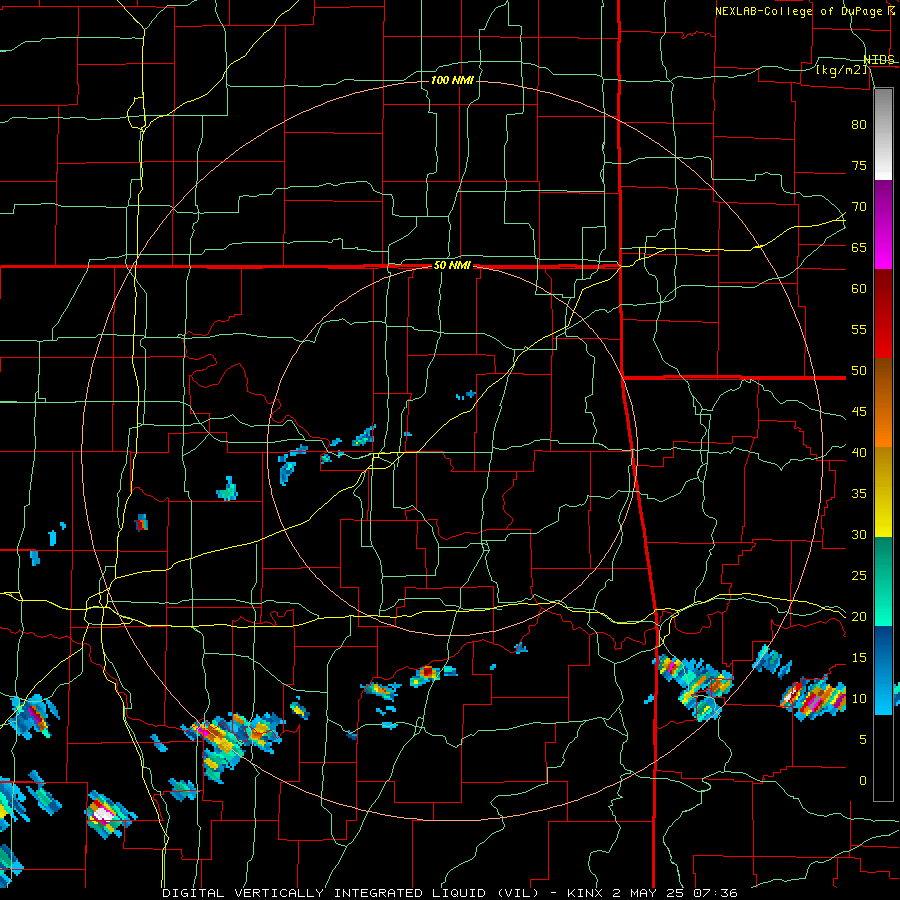The width and height of the screenshot is (900, 900).
Task: Click the NIDS label above the scale
Action: (879, 60)
